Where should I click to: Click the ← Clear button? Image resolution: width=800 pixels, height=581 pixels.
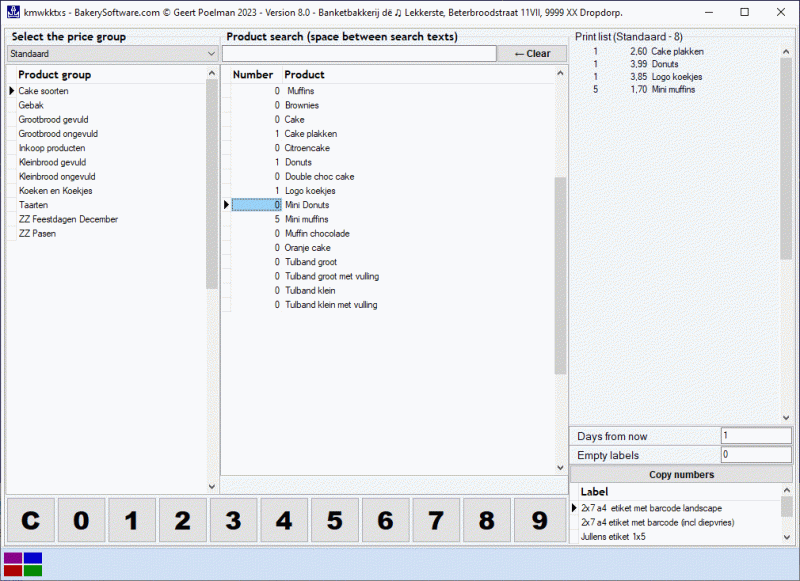(x=532, y=52)
